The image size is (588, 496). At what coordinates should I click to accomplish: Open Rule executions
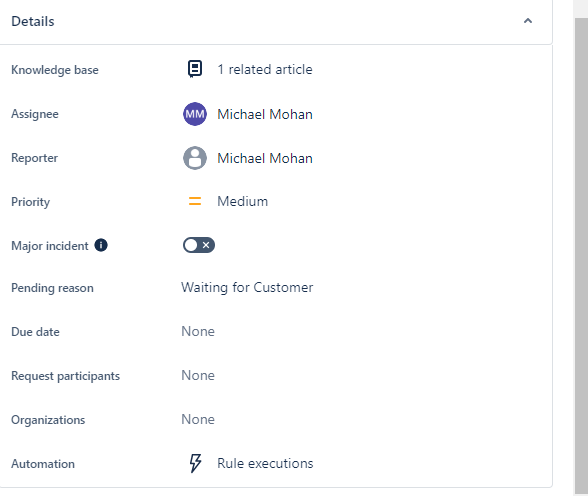pyautogui.click(x=265, y=463)
